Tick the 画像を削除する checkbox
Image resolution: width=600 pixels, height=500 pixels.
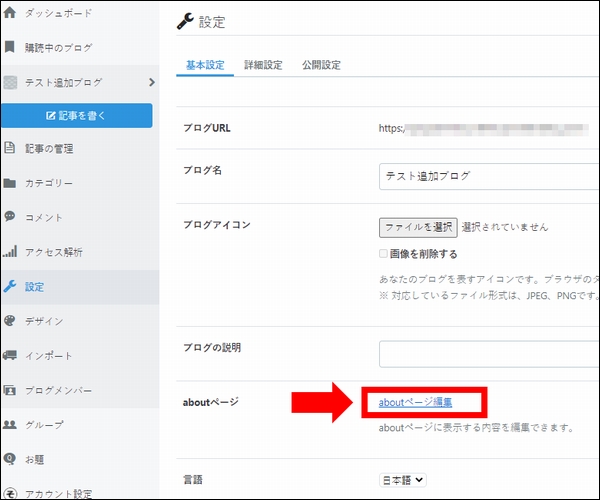coord(383,253)
